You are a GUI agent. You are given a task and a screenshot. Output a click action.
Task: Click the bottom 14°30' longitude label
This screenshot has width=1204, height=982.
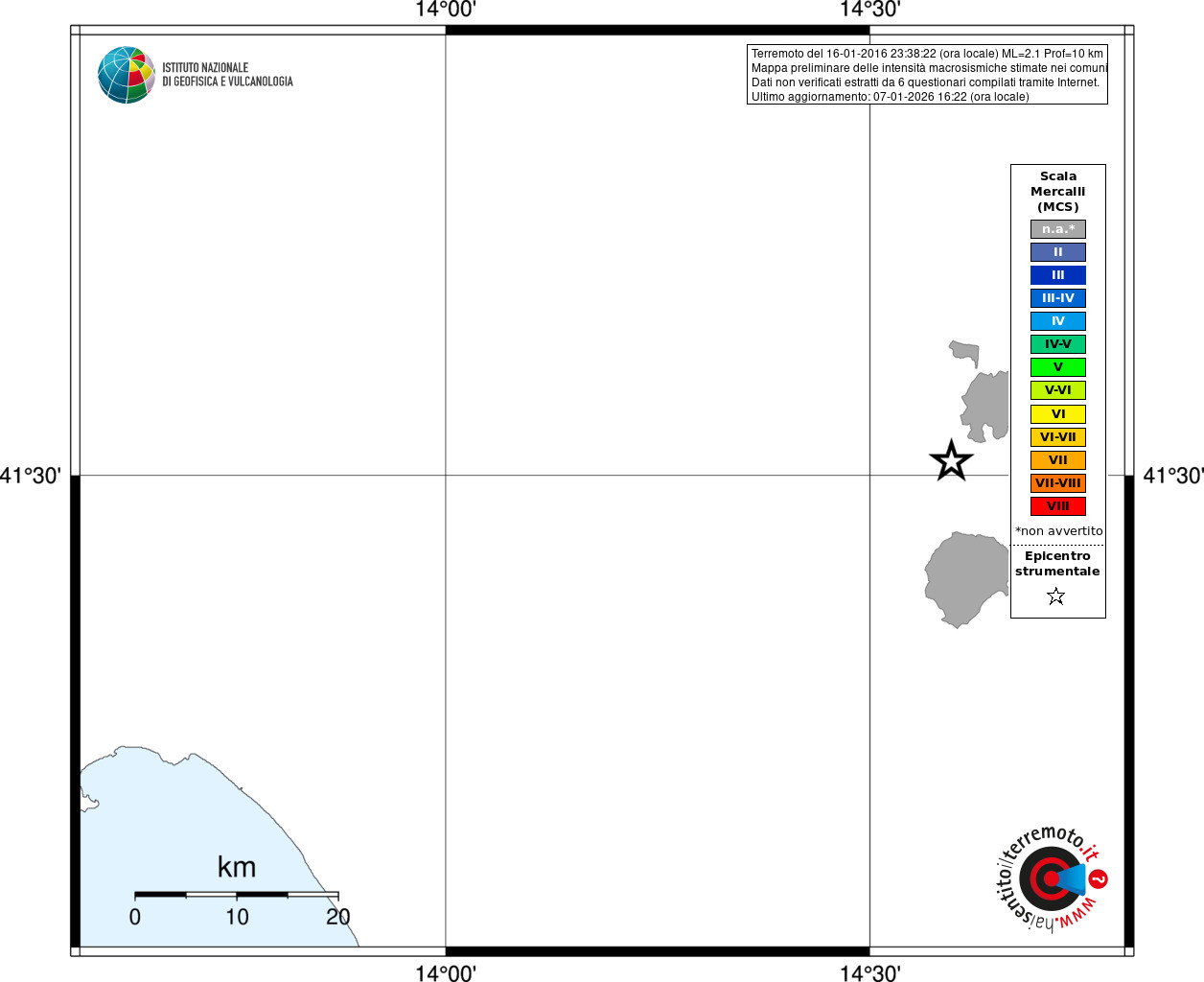coord(869,972)
